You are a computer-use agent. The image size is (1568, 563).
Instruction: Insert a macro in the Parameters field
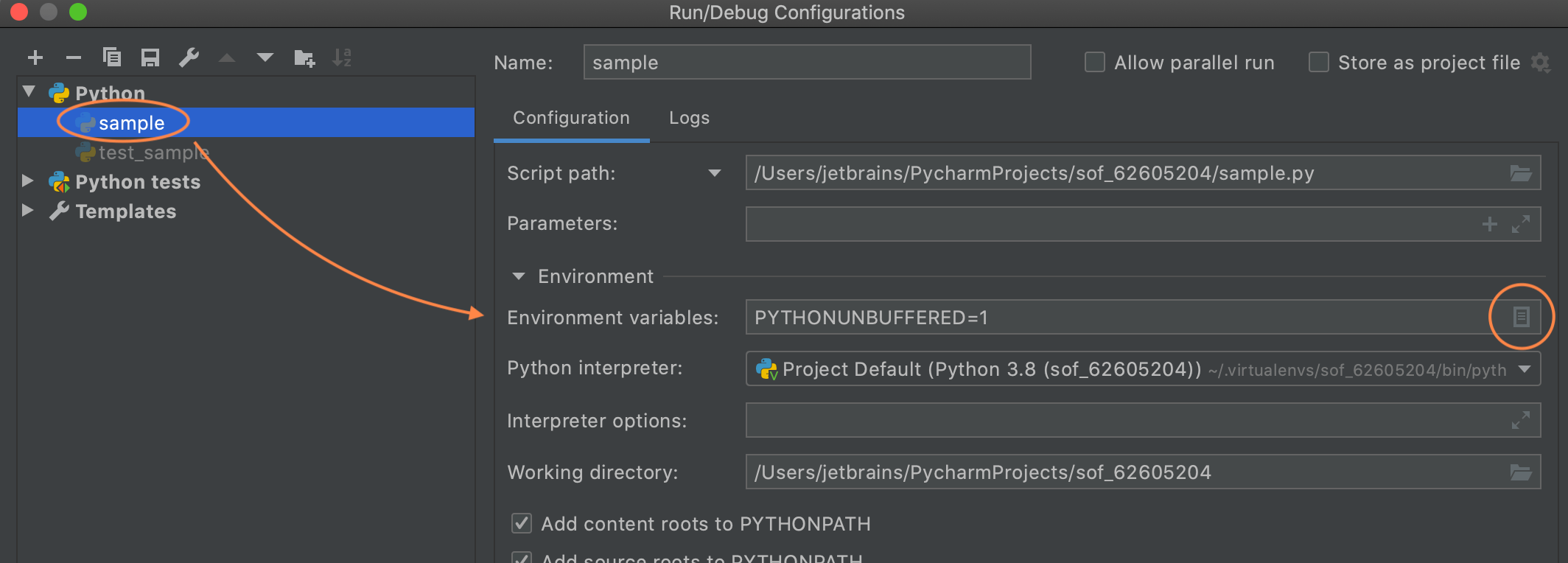pyautogui.click(x=1490, y=224)
